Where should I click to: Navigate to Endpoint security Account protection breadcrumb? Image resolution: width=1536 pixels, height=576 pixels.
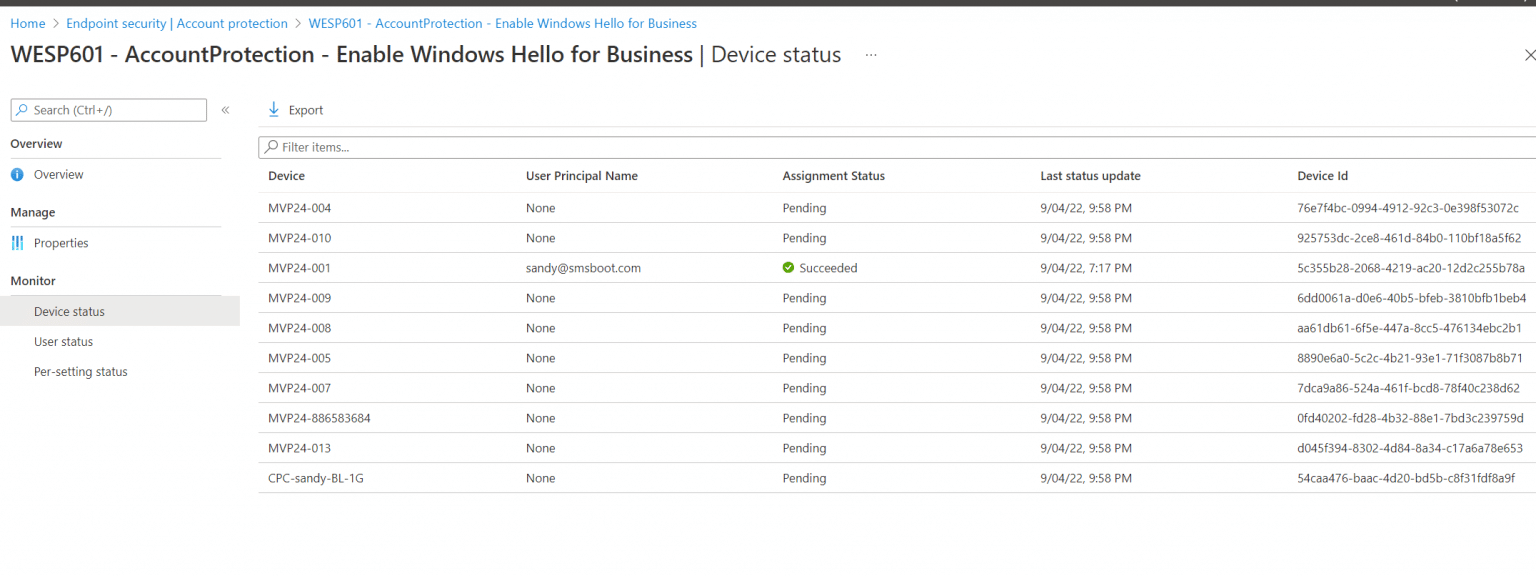(x=177, y=22)
